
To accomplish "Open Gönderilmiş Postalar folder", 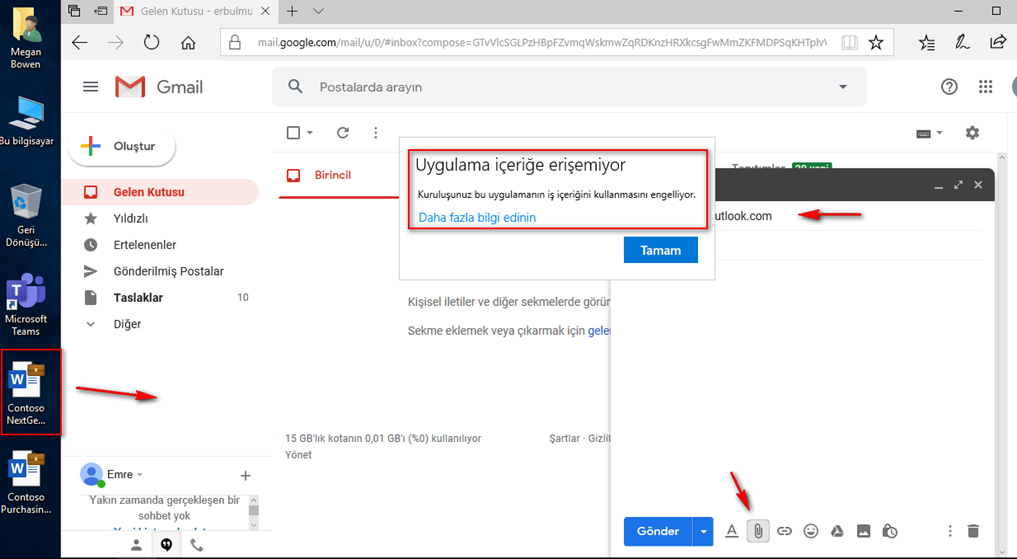I will pyautogui.click(x=168, y=271).
